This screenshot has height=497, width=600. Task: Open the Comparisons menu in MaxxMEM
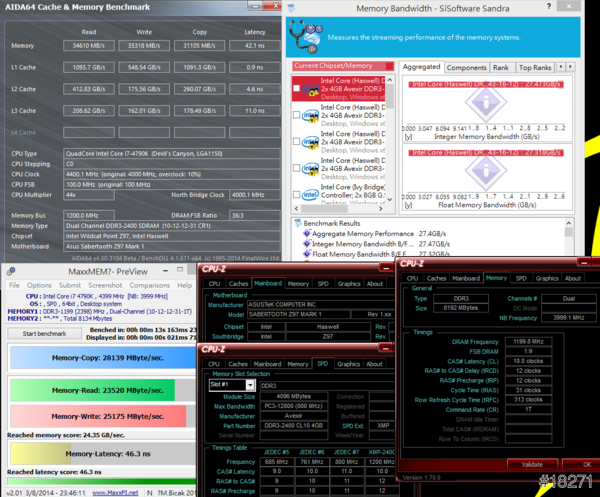[152, 285]
